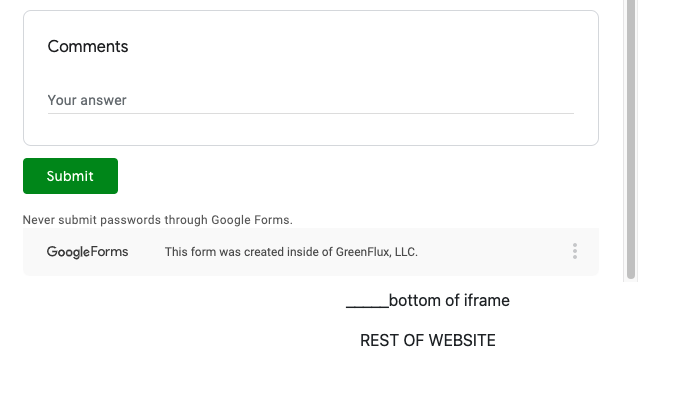Open the three-dot more options menu
The height and width of the screenshot is (408, 690).
[575, 251]
